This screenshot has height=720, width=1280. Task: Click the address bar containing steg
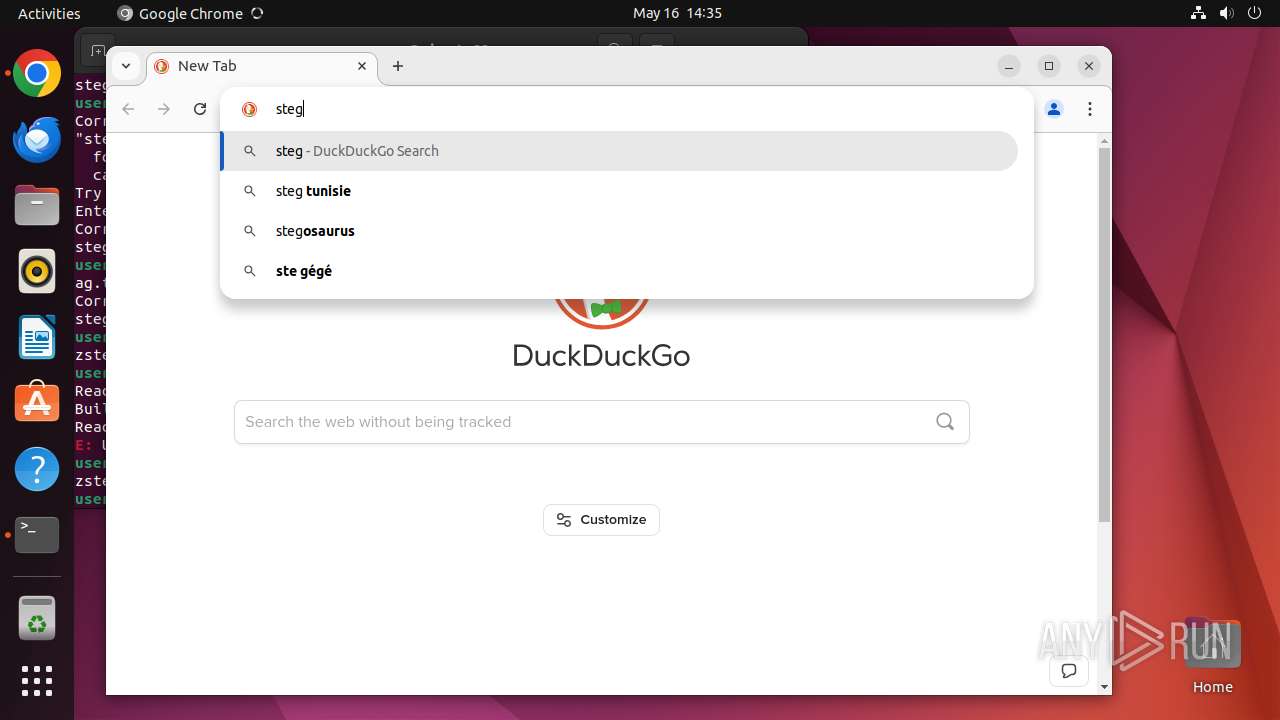[626, 109]
